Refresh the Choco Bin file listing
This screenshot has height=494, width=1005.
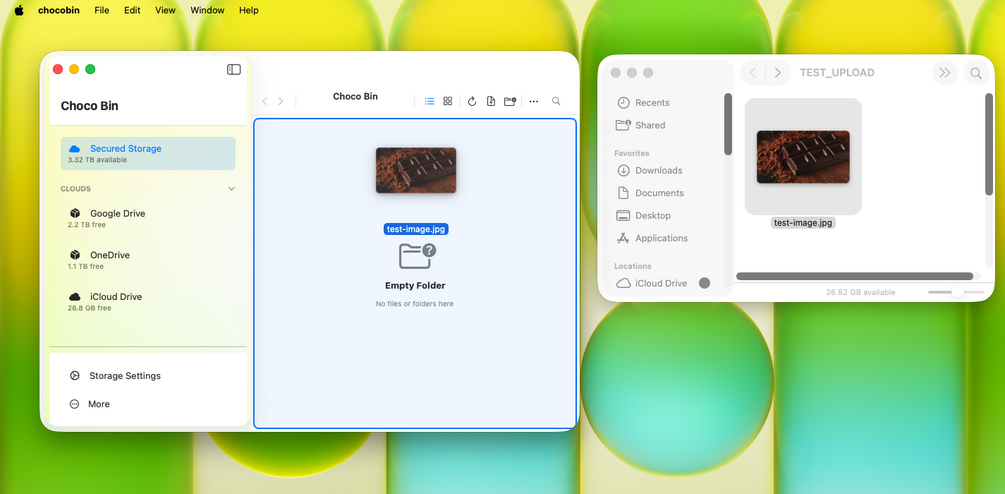point(472,101)
